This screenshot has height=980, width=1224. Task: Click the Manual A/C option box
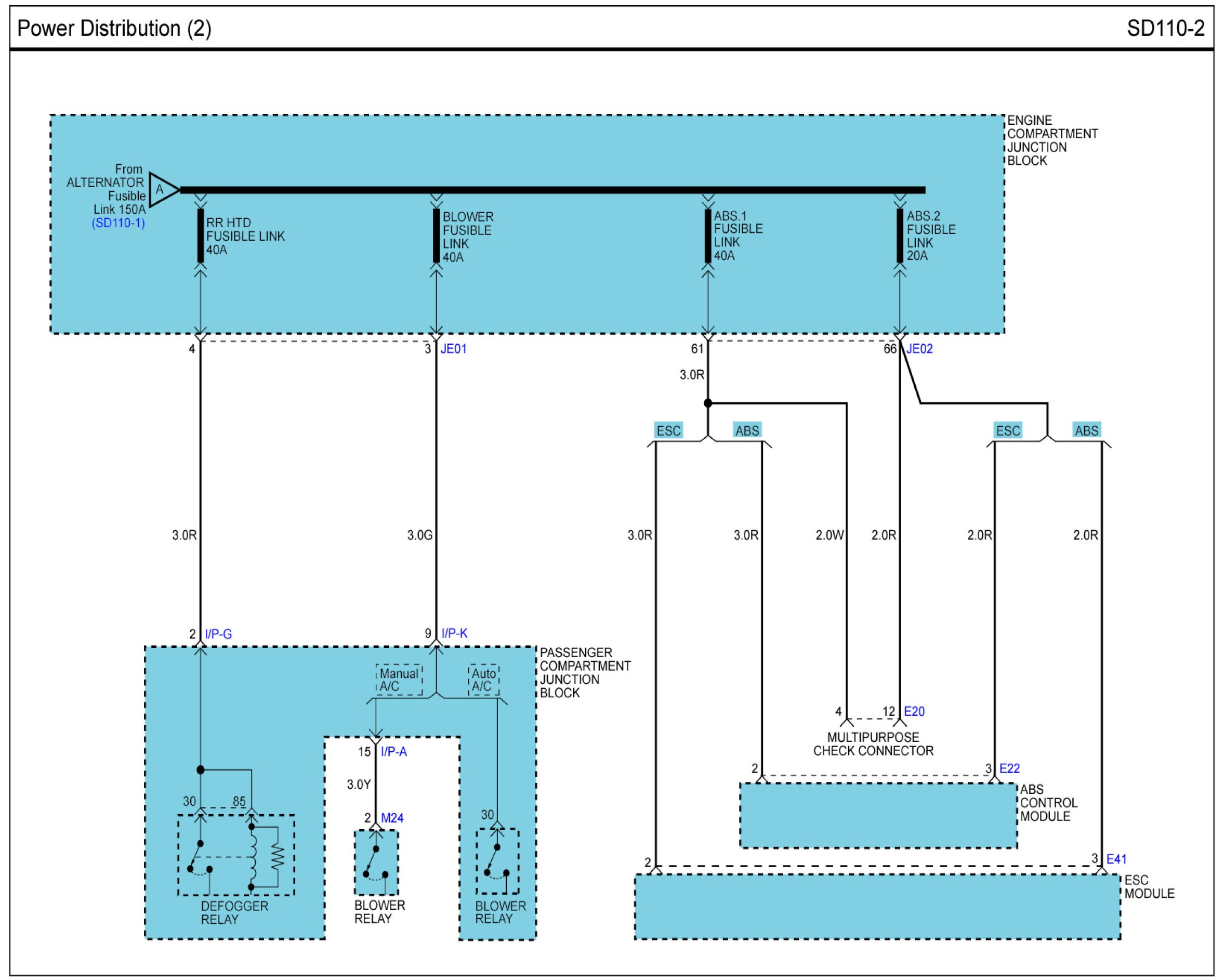tap(399, 680)
